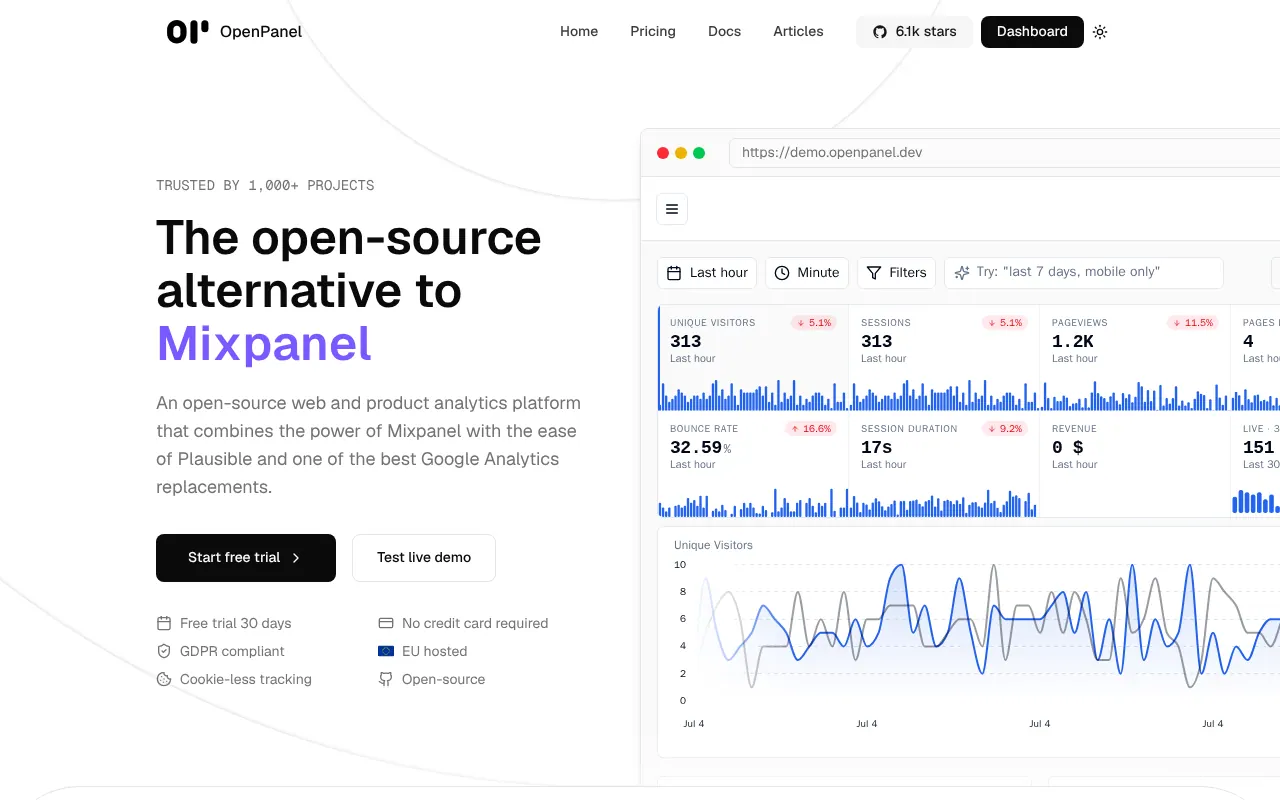The width and height of the screenshot is (1280, 800).
Task: Click the cookie icon beside Cookie-less tracking
Action: click(x=164, y=679)
